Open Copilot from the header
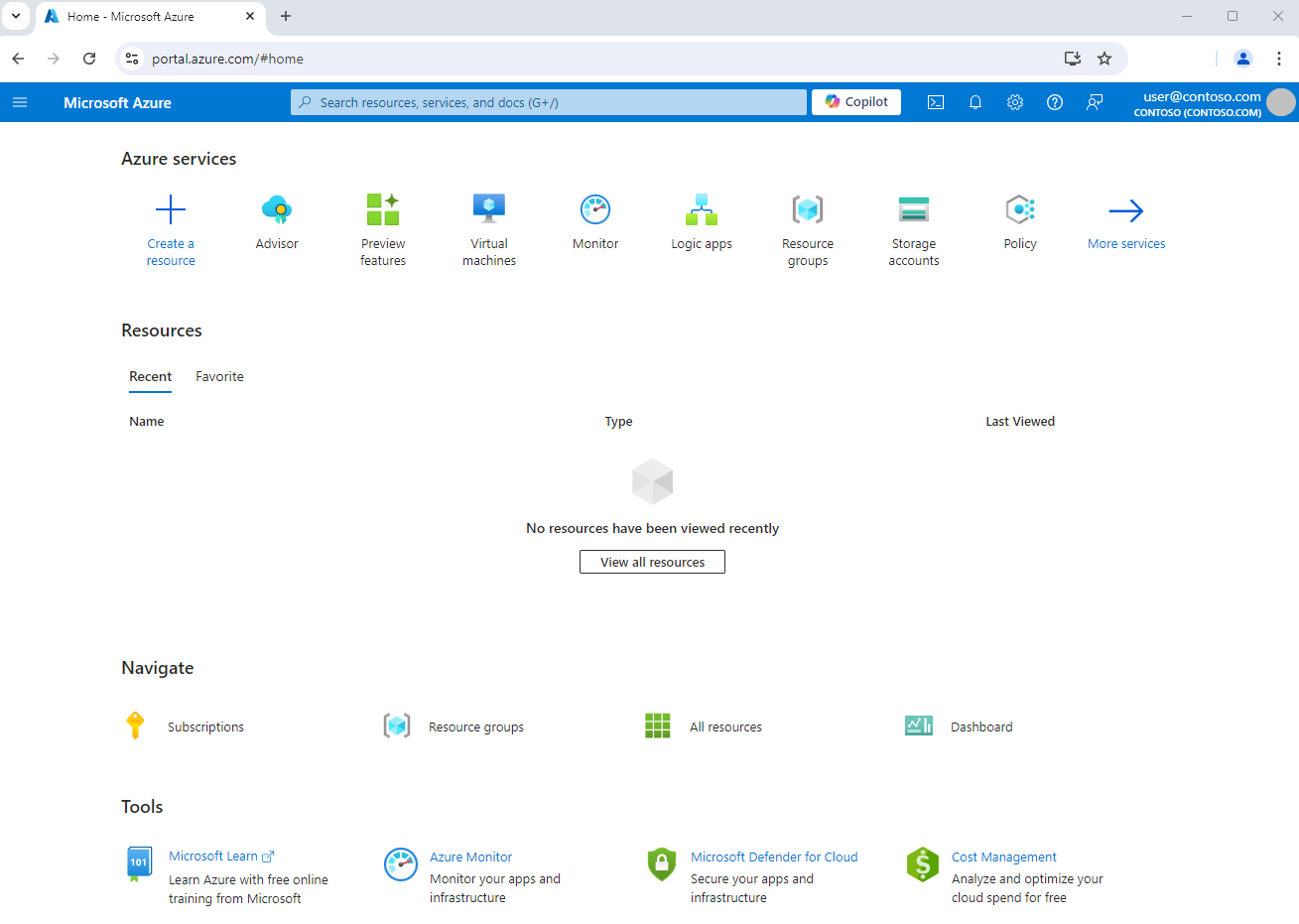 coord(856,102)
